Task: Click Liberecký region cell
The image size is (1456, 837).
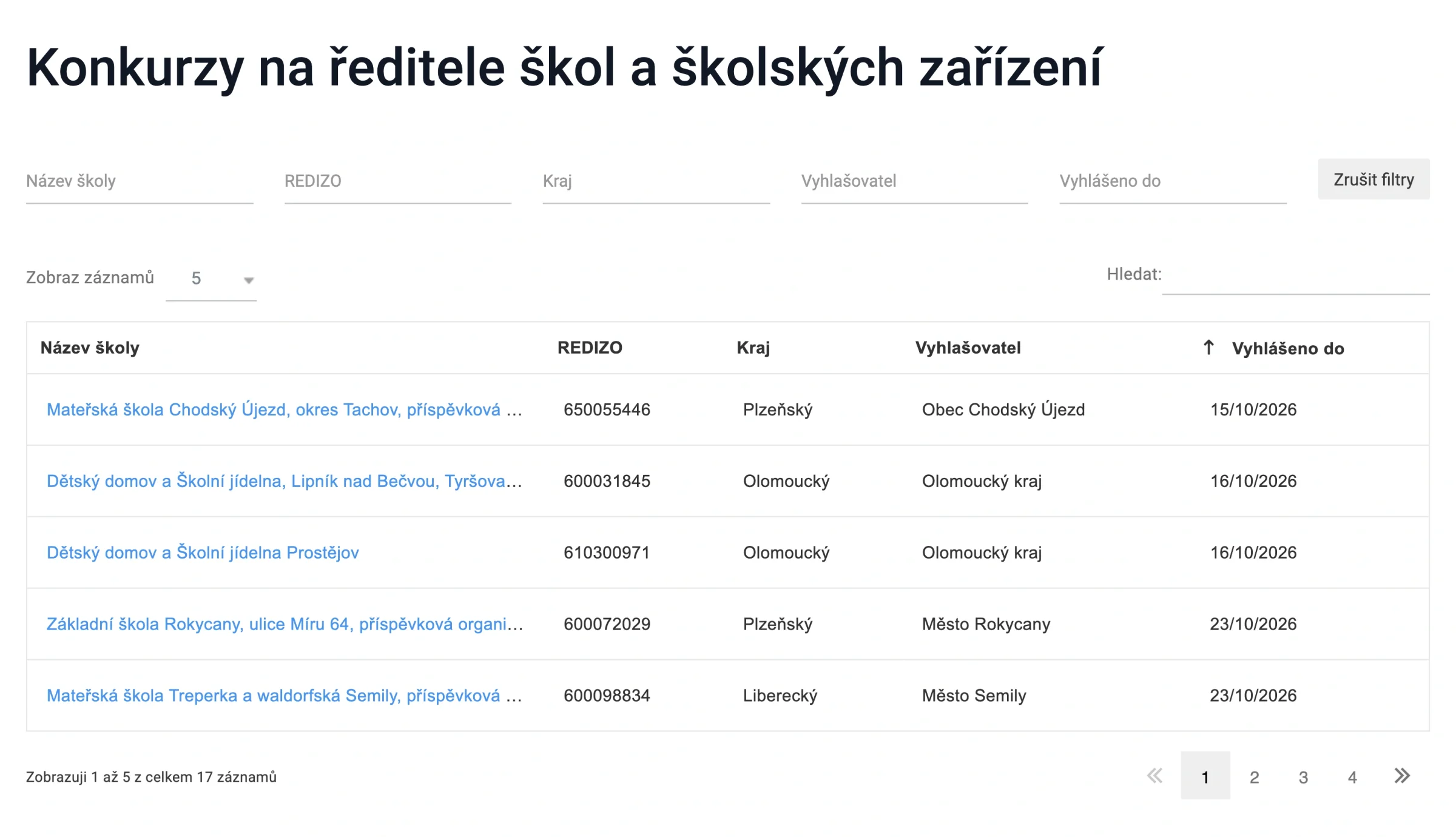Action: pos(780,696)
